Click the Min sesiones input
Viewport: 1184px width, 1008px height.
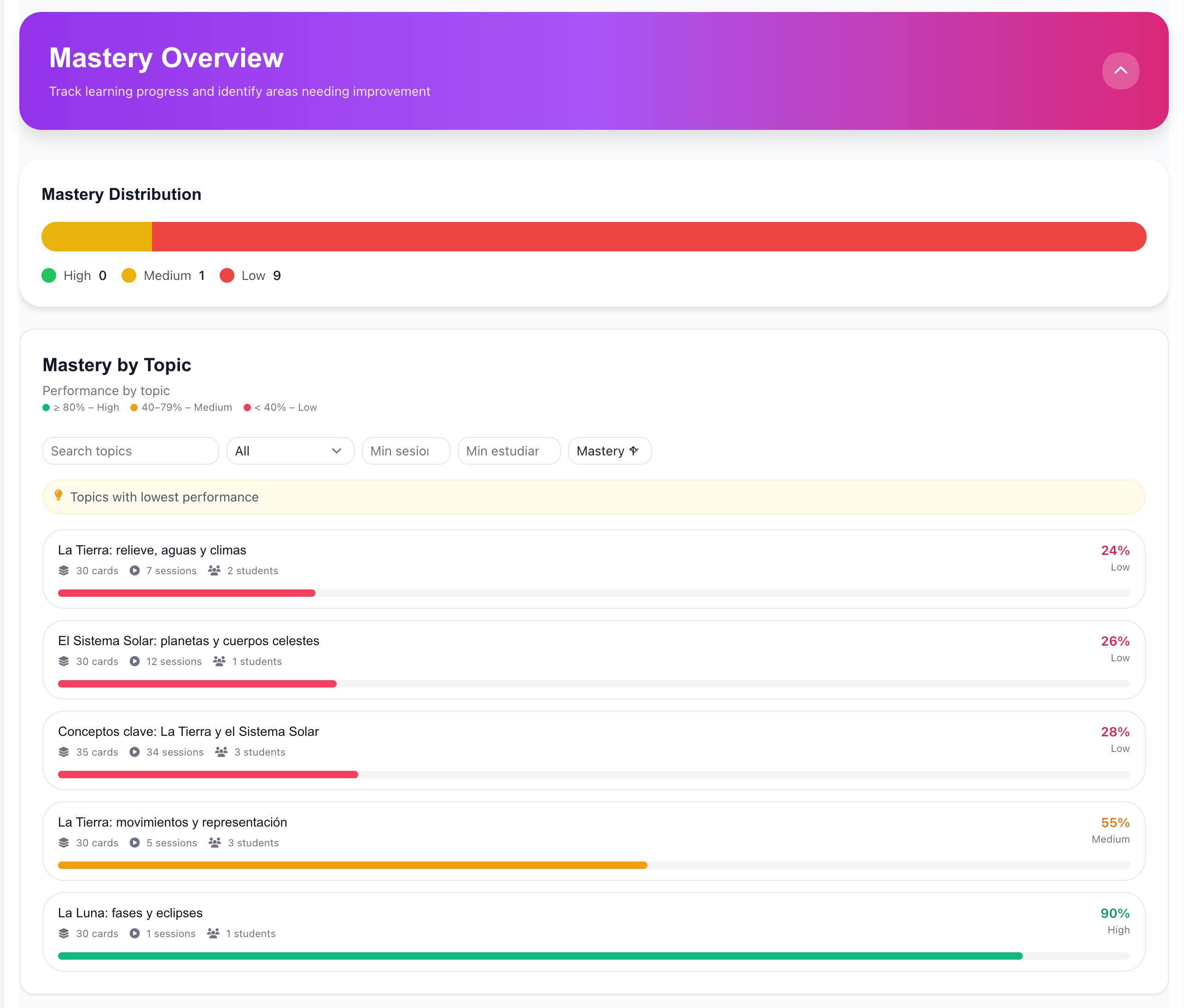[405, 451]
